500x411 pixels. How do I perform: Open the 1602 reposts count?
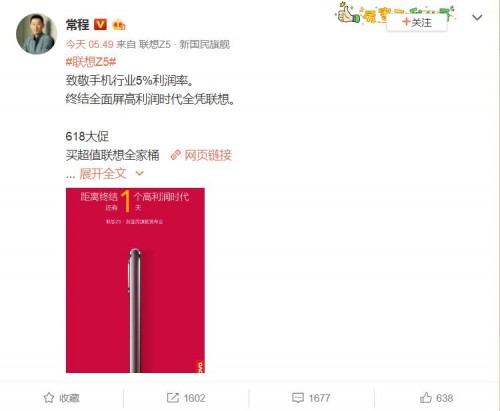194,398
